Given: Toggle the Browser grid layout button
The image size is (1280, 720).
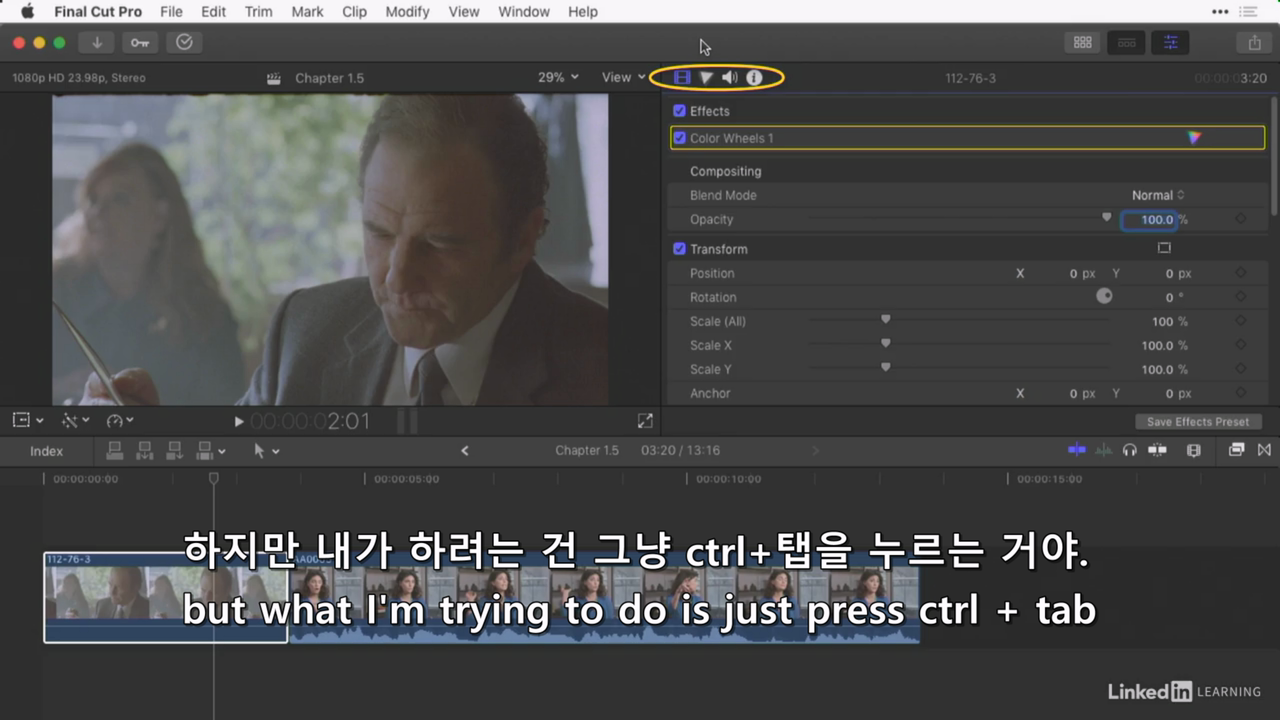Looking at the screenshot, I should (x=1082, y=42).
